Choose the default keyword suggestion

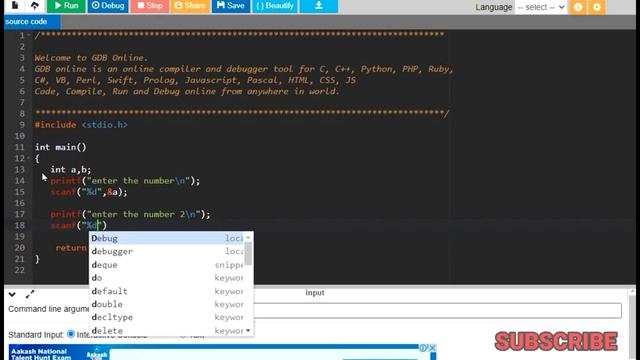point(167,291)
